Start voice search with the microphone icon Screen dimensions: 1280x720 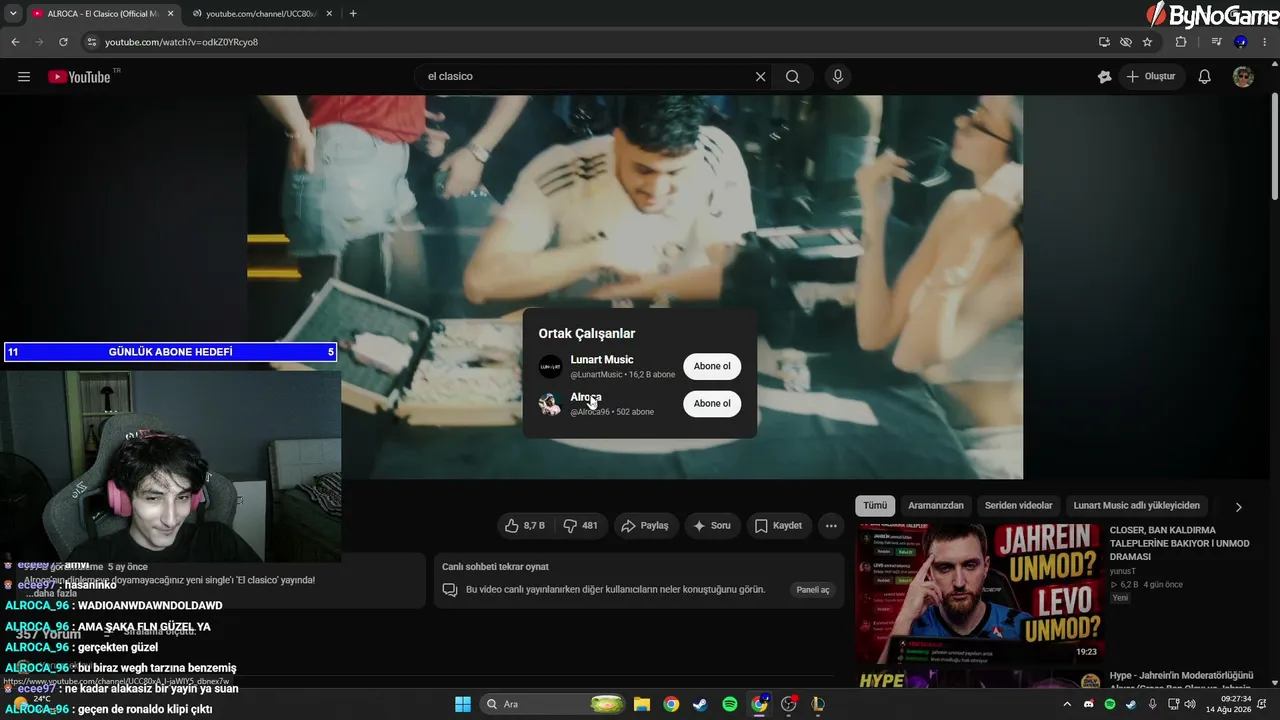click(838, 77)
